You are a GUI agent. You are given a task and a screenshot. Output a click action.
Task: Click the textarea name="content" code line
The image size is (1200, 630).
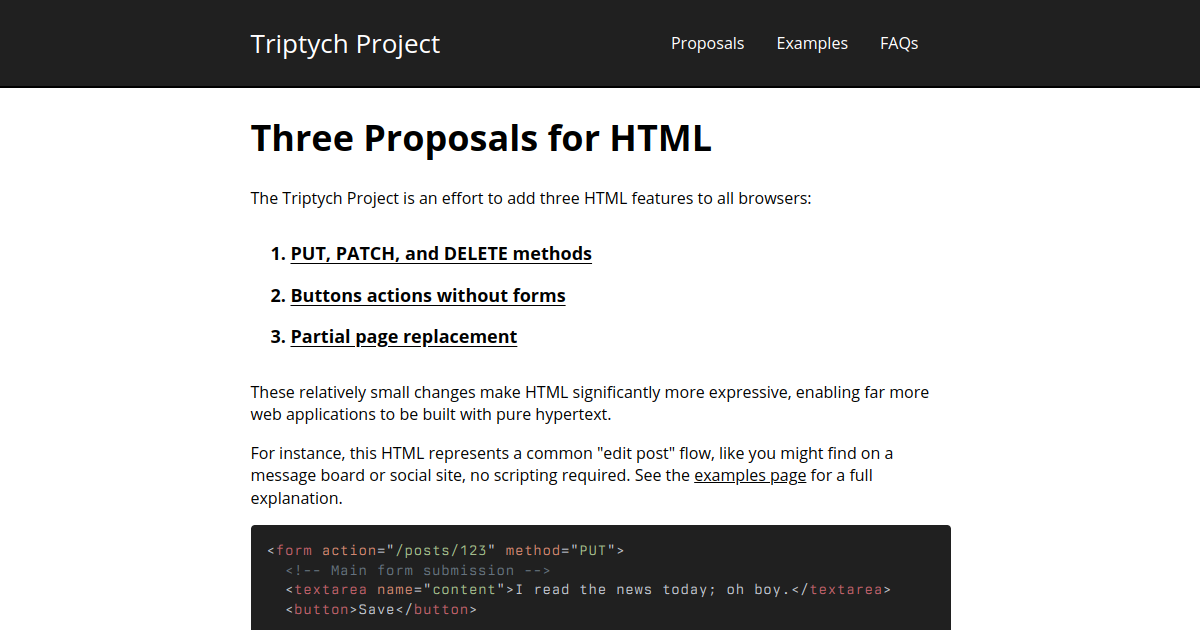[x=588, y=590]
